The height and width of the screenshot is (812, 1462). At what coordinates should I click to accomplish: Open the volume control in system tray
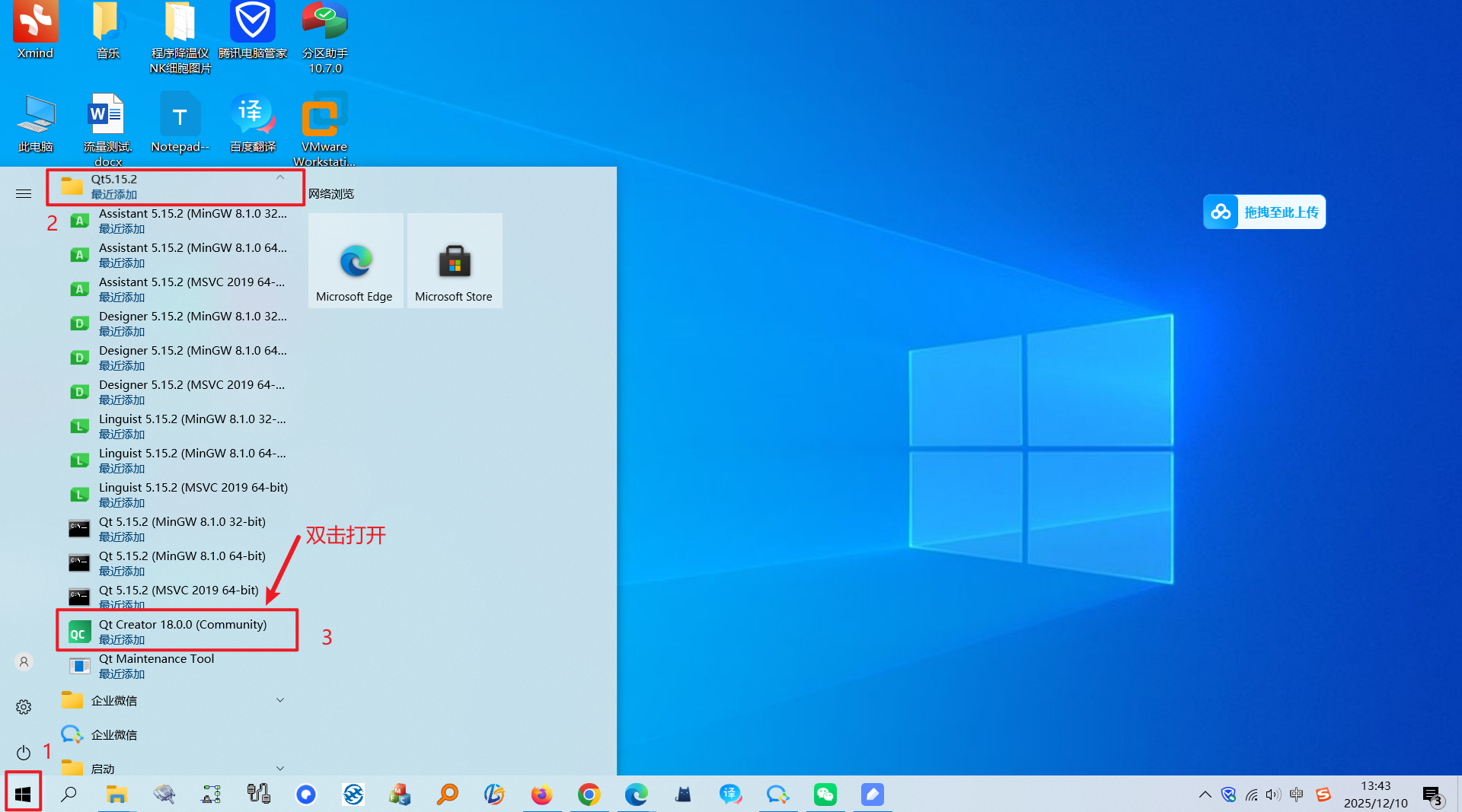coord(1273,794)
